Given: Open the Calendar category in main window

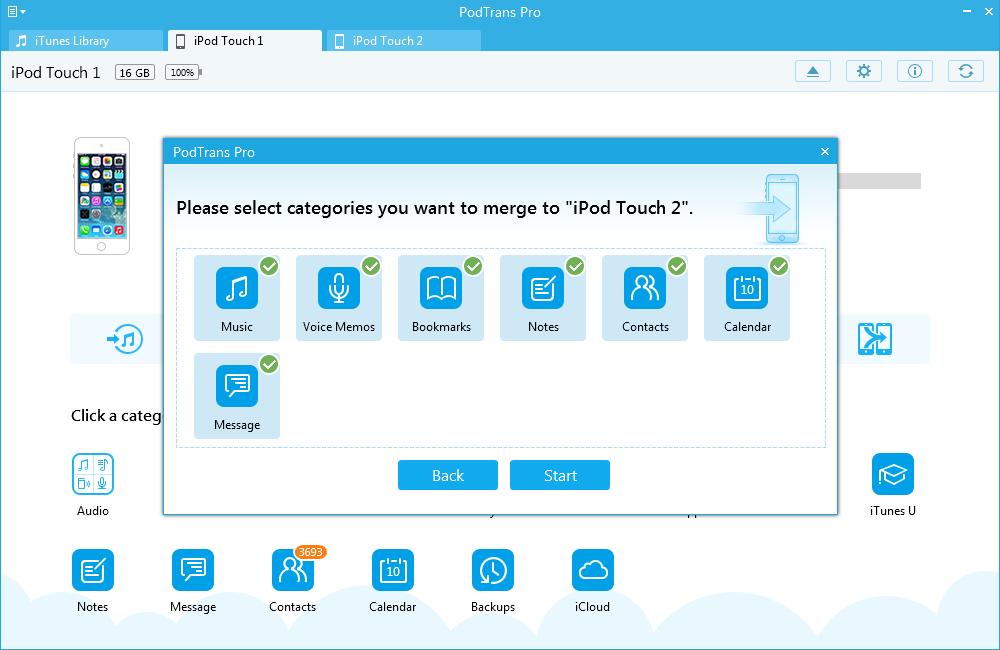Looking at the screenshot, I should tap(393, 581).
